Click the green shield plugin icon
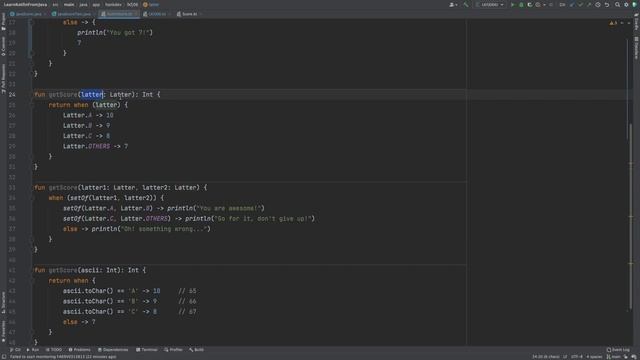Image resolution: width=640 pixels, height=360 pixels. tap(635, 4)
